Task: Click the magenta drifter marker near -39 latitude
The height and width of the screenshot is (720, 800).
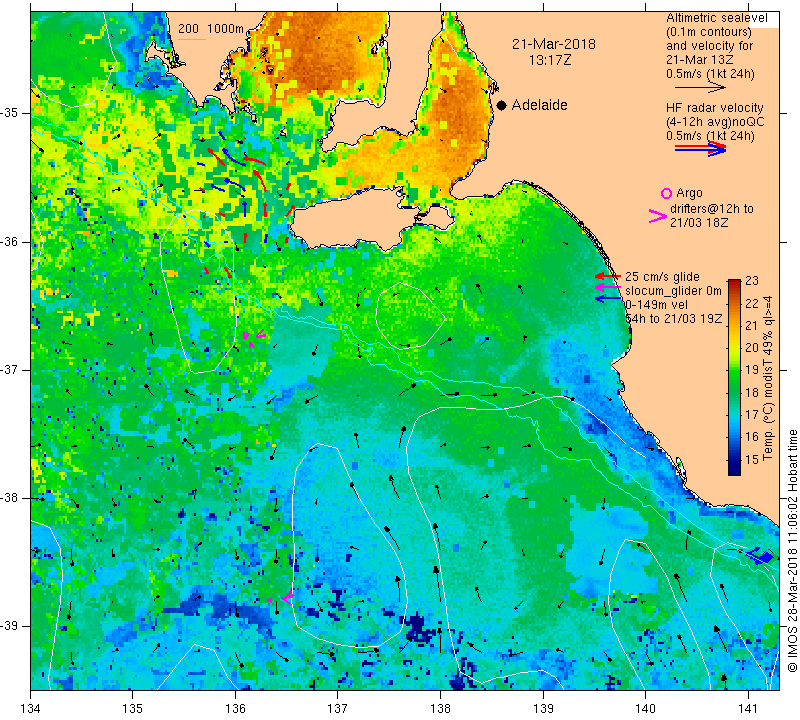Action: click(x=282, y=597)
